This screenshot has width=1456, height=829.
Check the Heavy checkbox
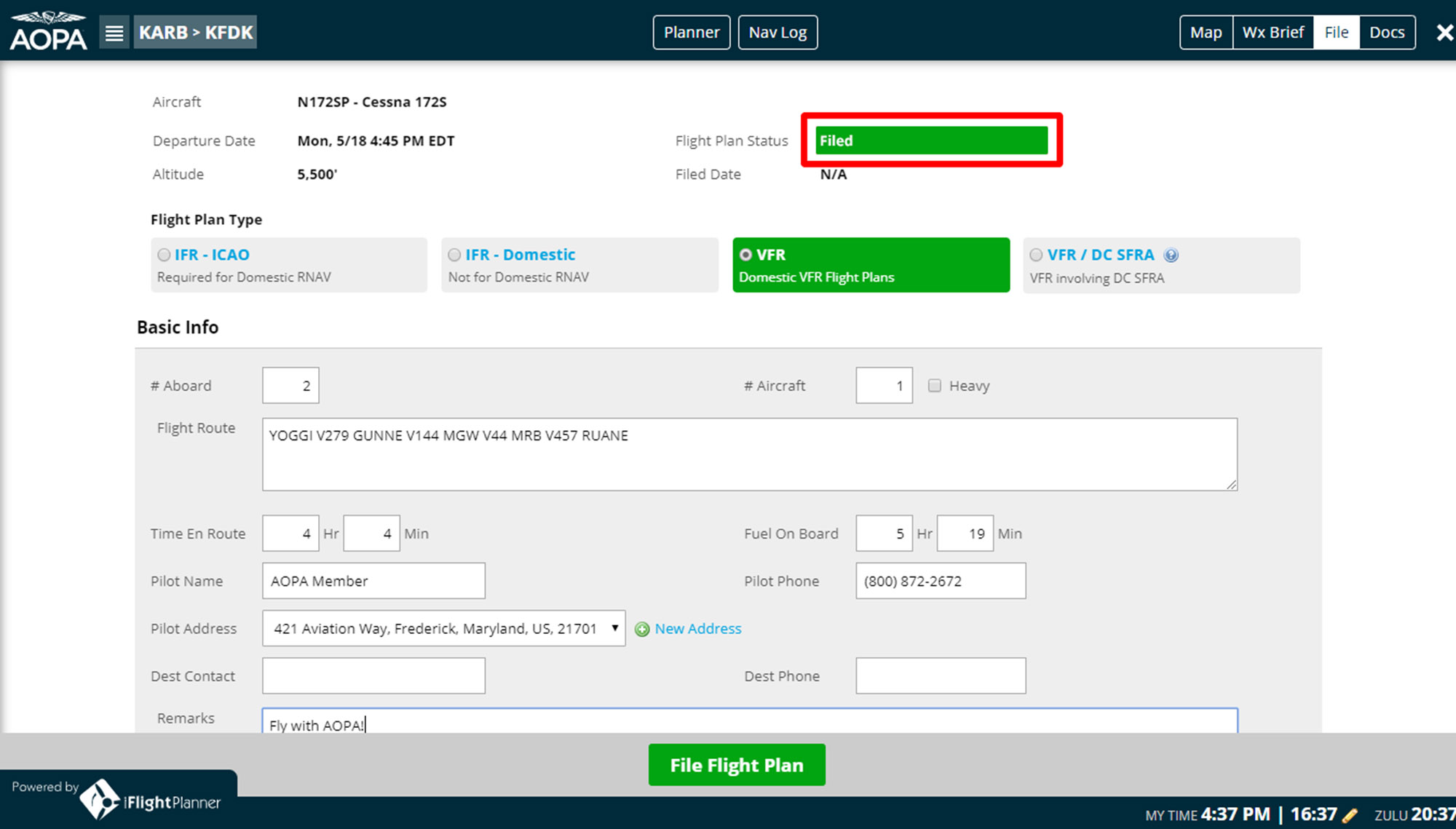coord(935,386)
